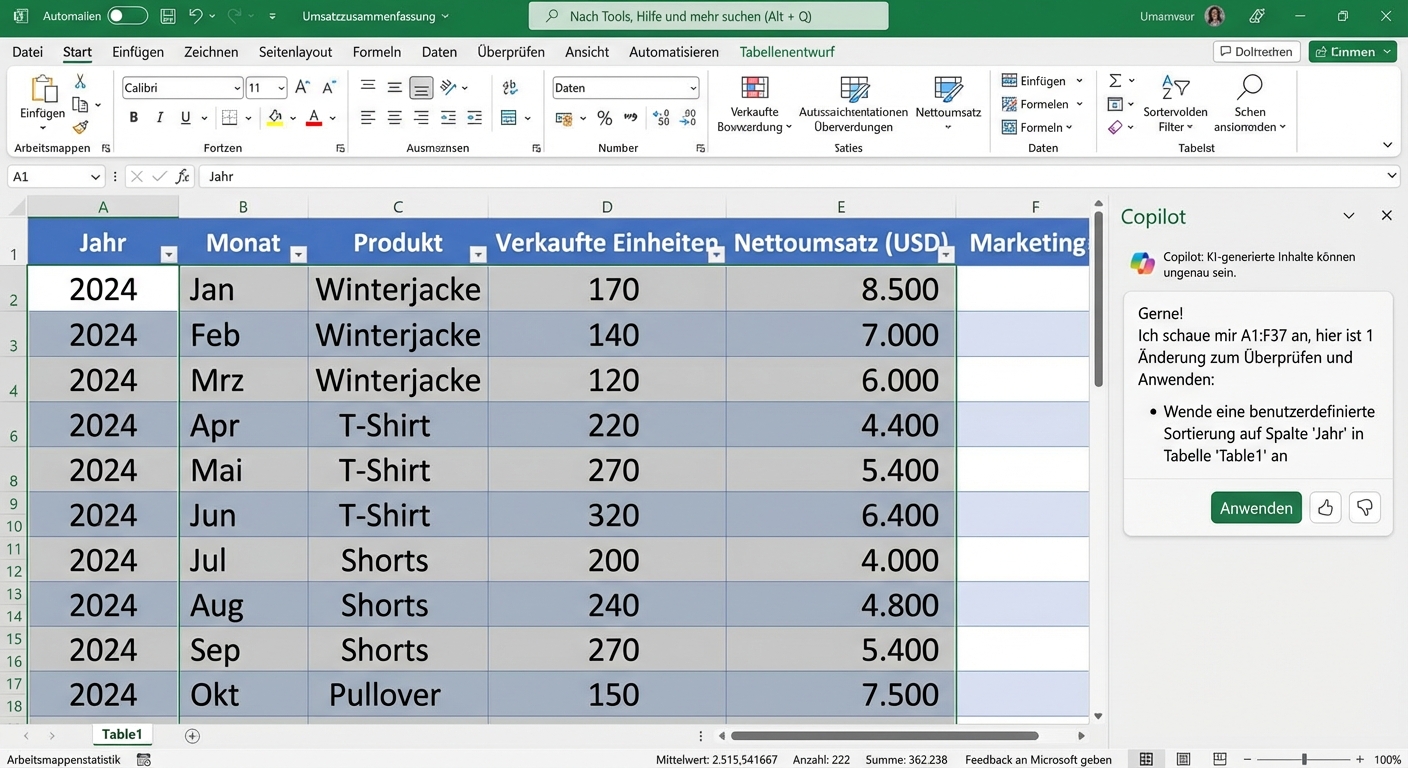
Task: Open the Calibri font dropdown
Action: [236, 87]
